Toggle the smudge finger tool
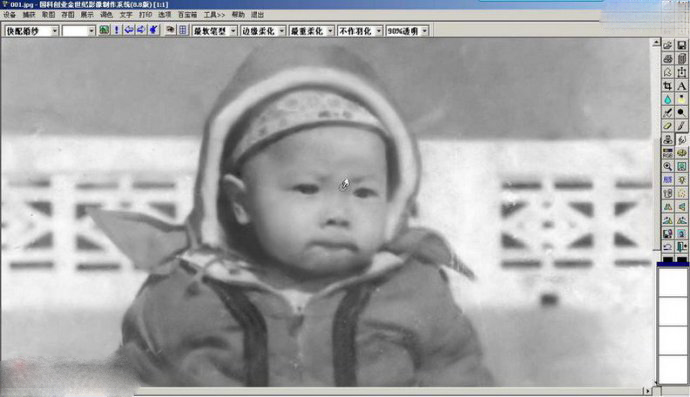 click(681, 140)
